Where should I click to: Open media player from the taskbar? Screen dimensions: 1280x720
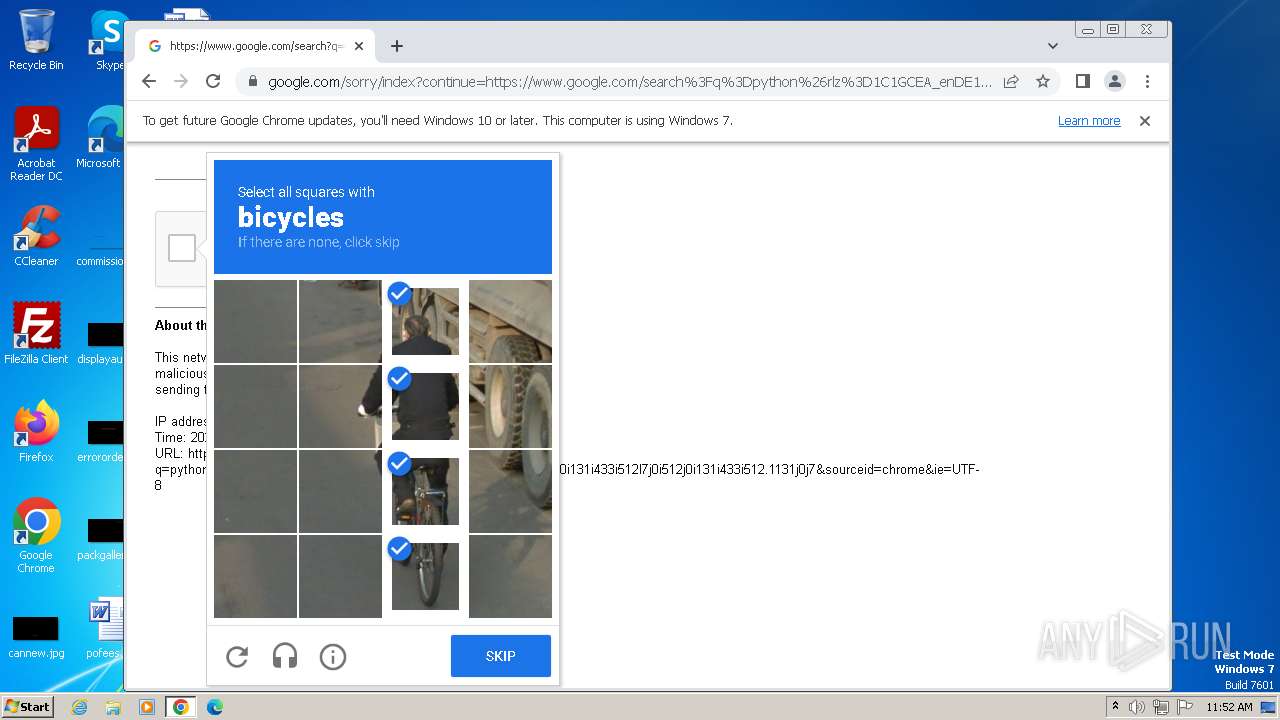pyautogui.click(x=146, y=707)
